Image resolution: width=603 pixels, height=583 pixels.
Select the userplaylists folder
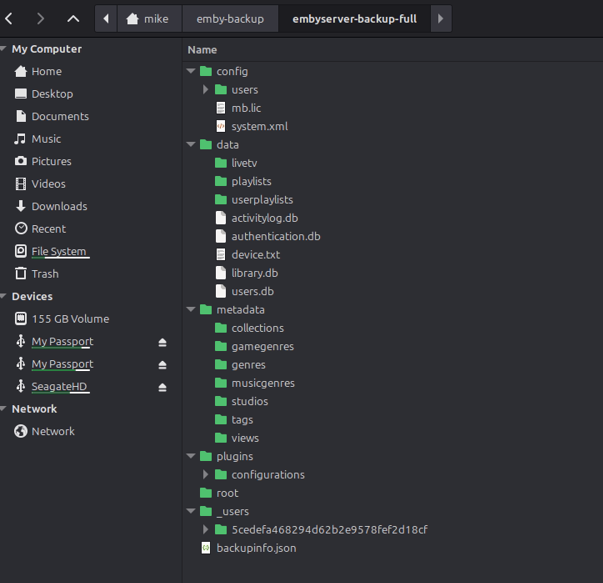click(x=262, y=200)
